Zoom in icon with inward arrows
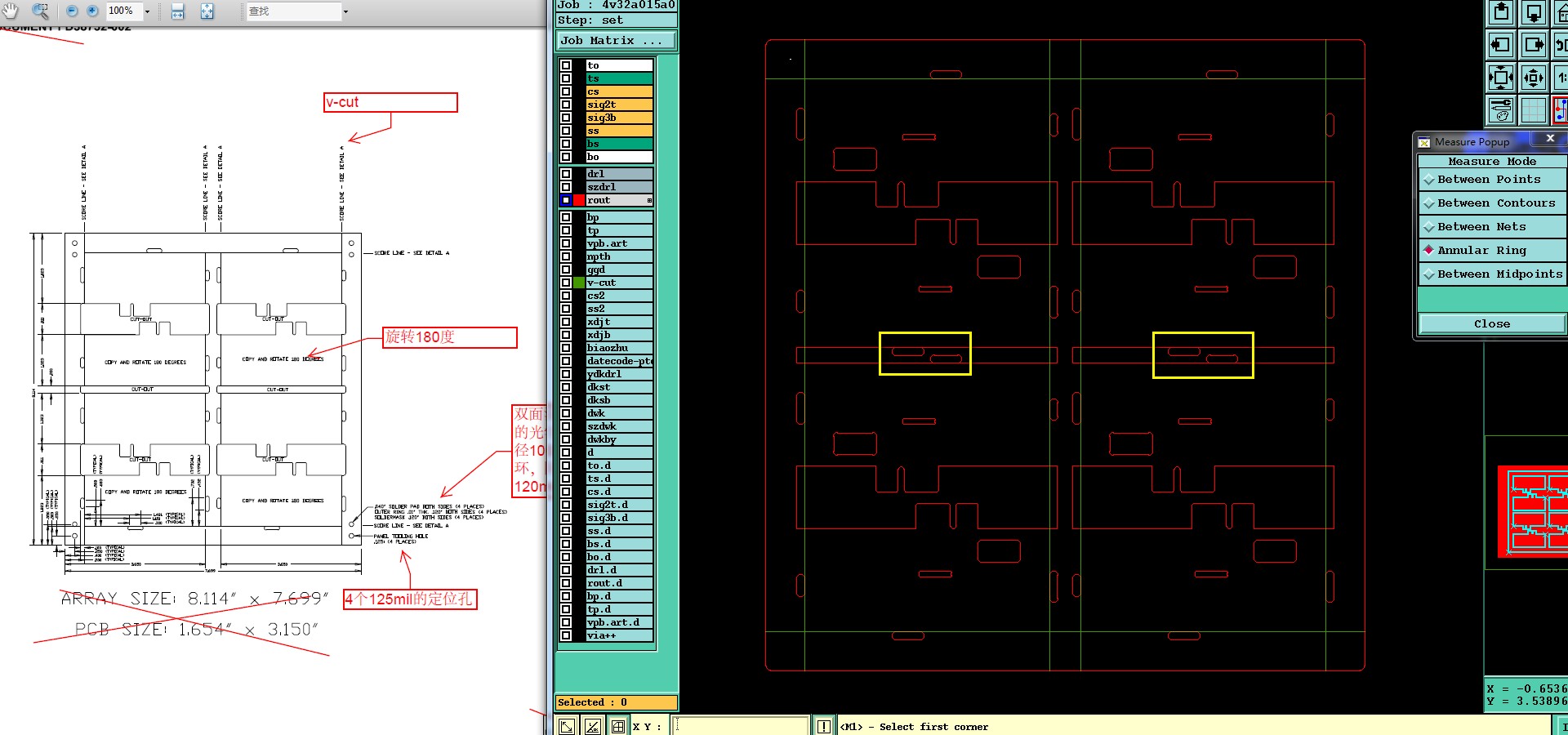1568x735 pixels. point(1501,78)
